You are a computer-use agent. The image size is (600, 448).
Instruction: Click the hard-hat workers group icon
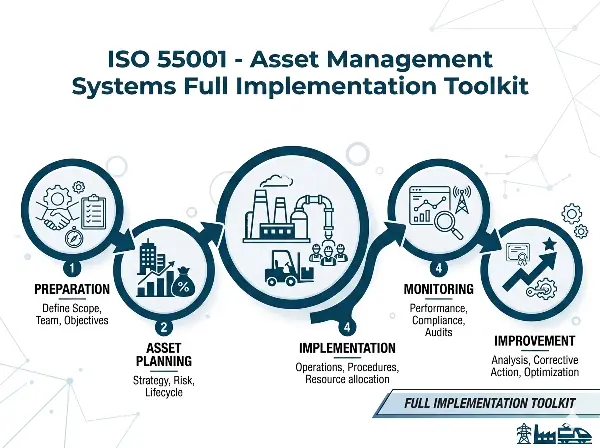click(x=328, y=254)
